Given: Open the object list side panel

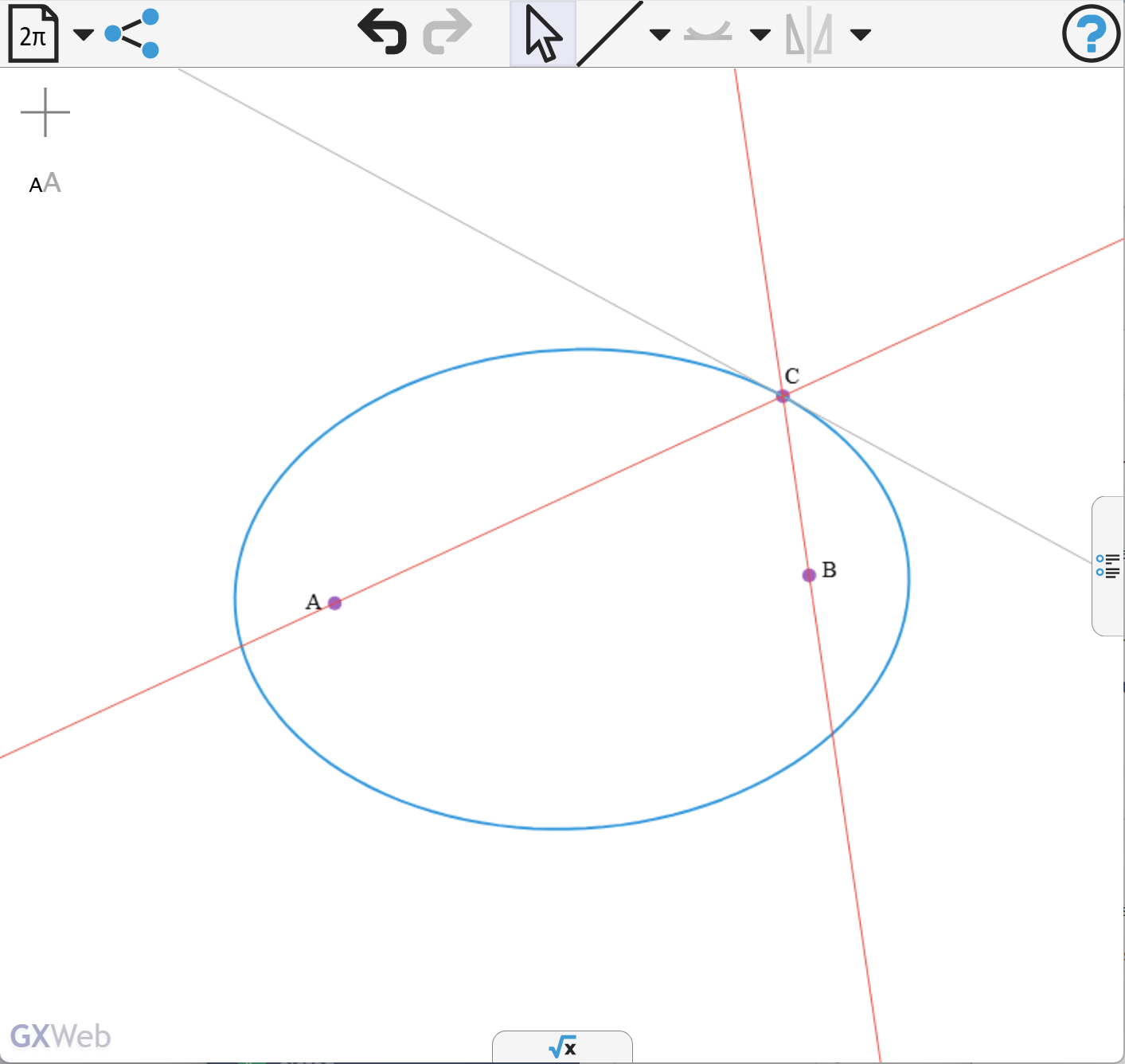Looking at the screenshot, I should coord(1108,566).
